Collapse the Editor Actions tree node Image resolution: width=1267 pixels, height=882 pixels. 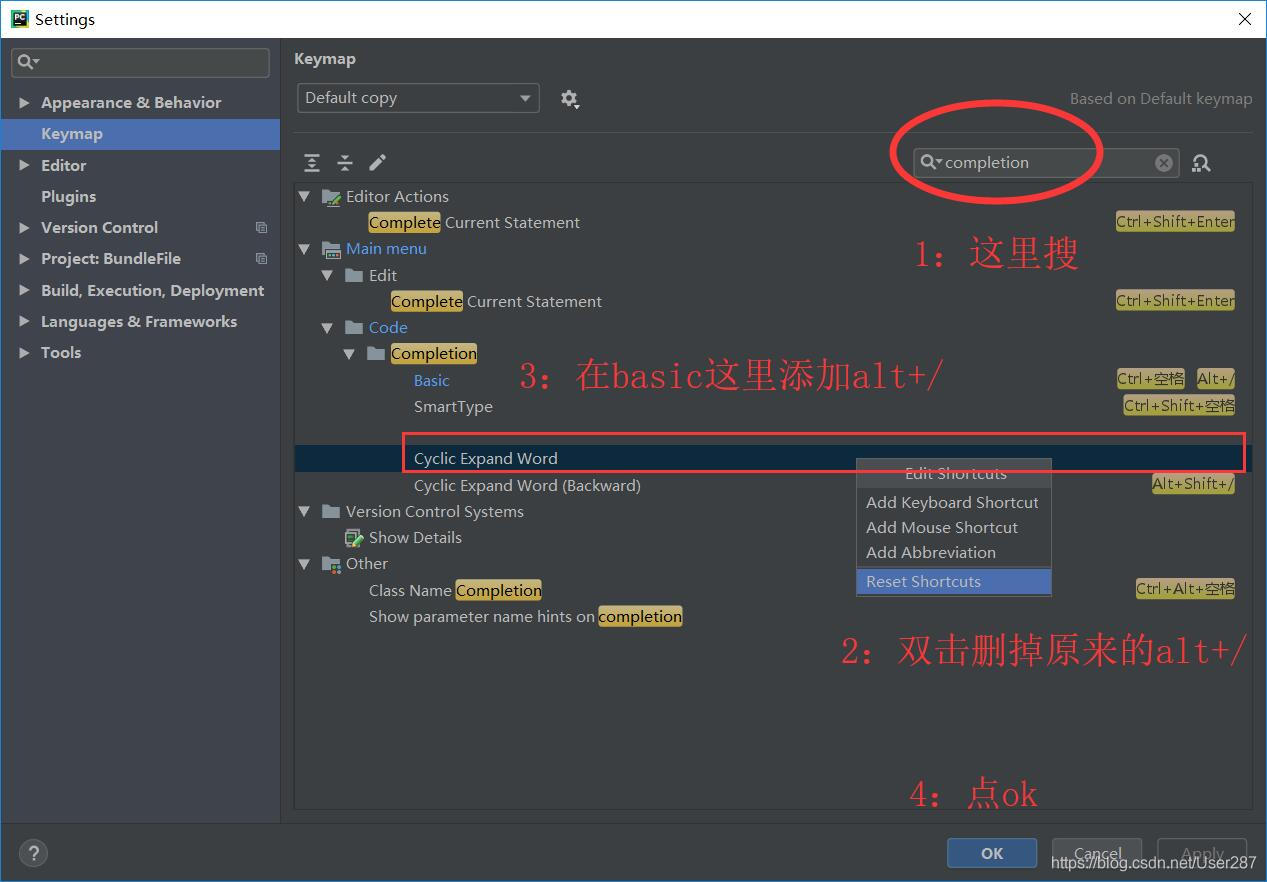click(x=305, y=197)
